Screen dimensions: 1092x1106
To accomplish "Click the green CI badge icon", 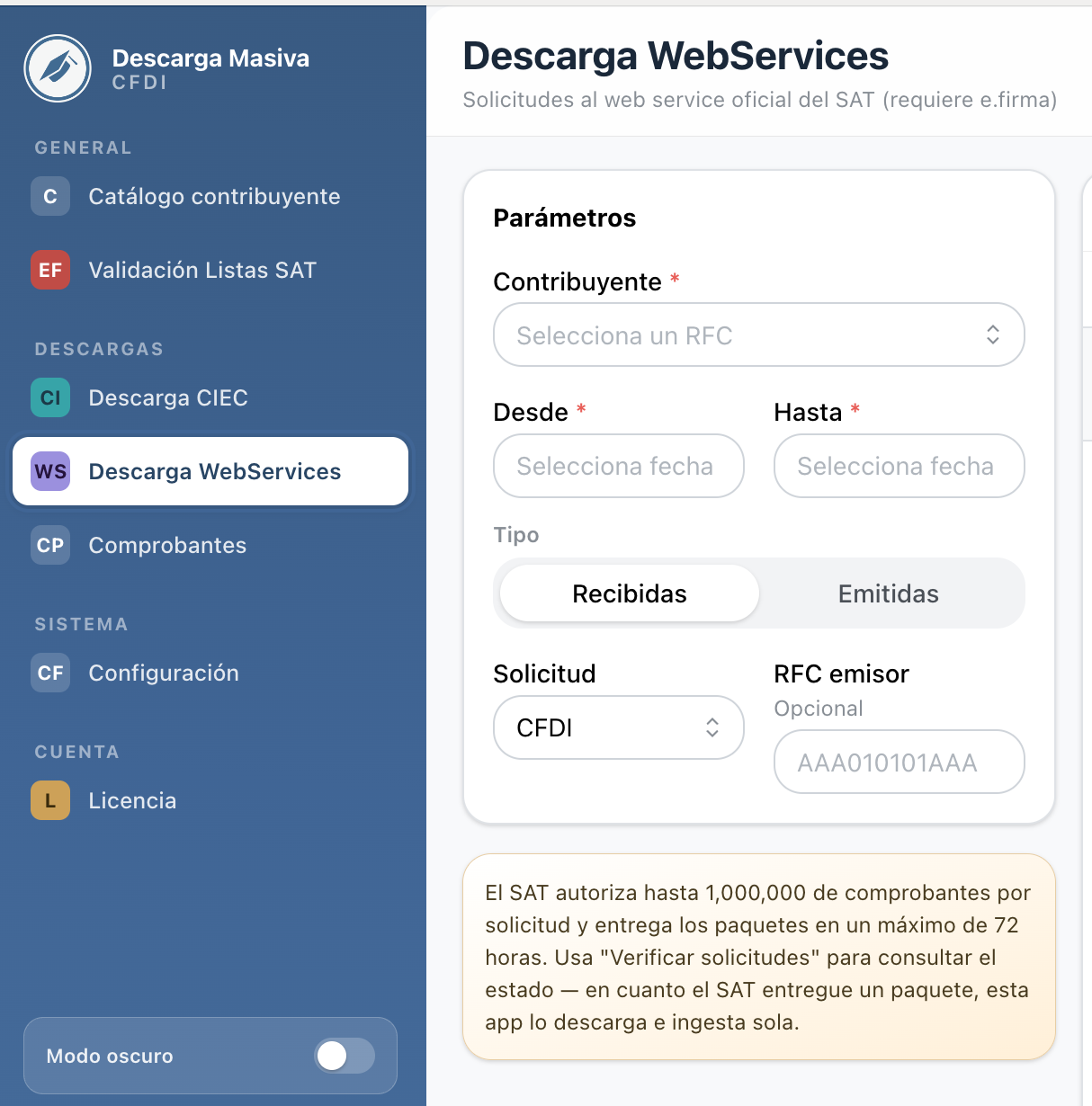I will point(50,397).
